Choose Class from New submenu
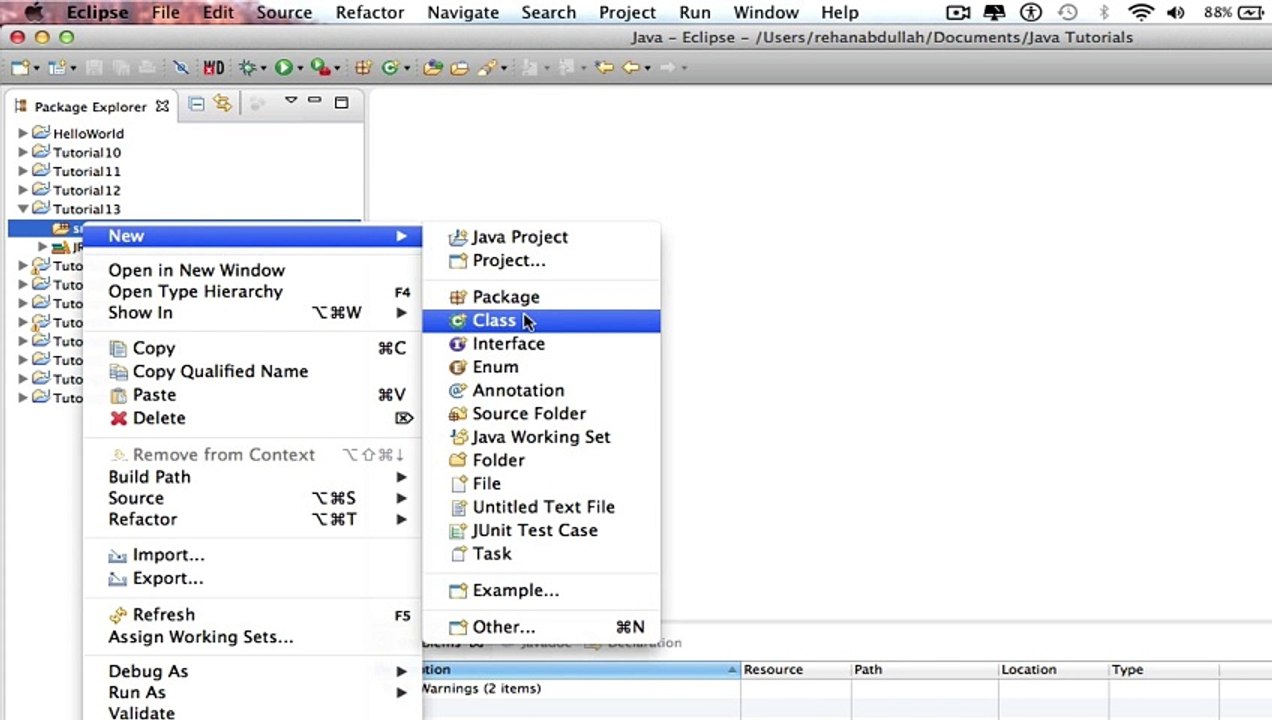The height and width of the screenshot is (720, 1272). point(541,320)
